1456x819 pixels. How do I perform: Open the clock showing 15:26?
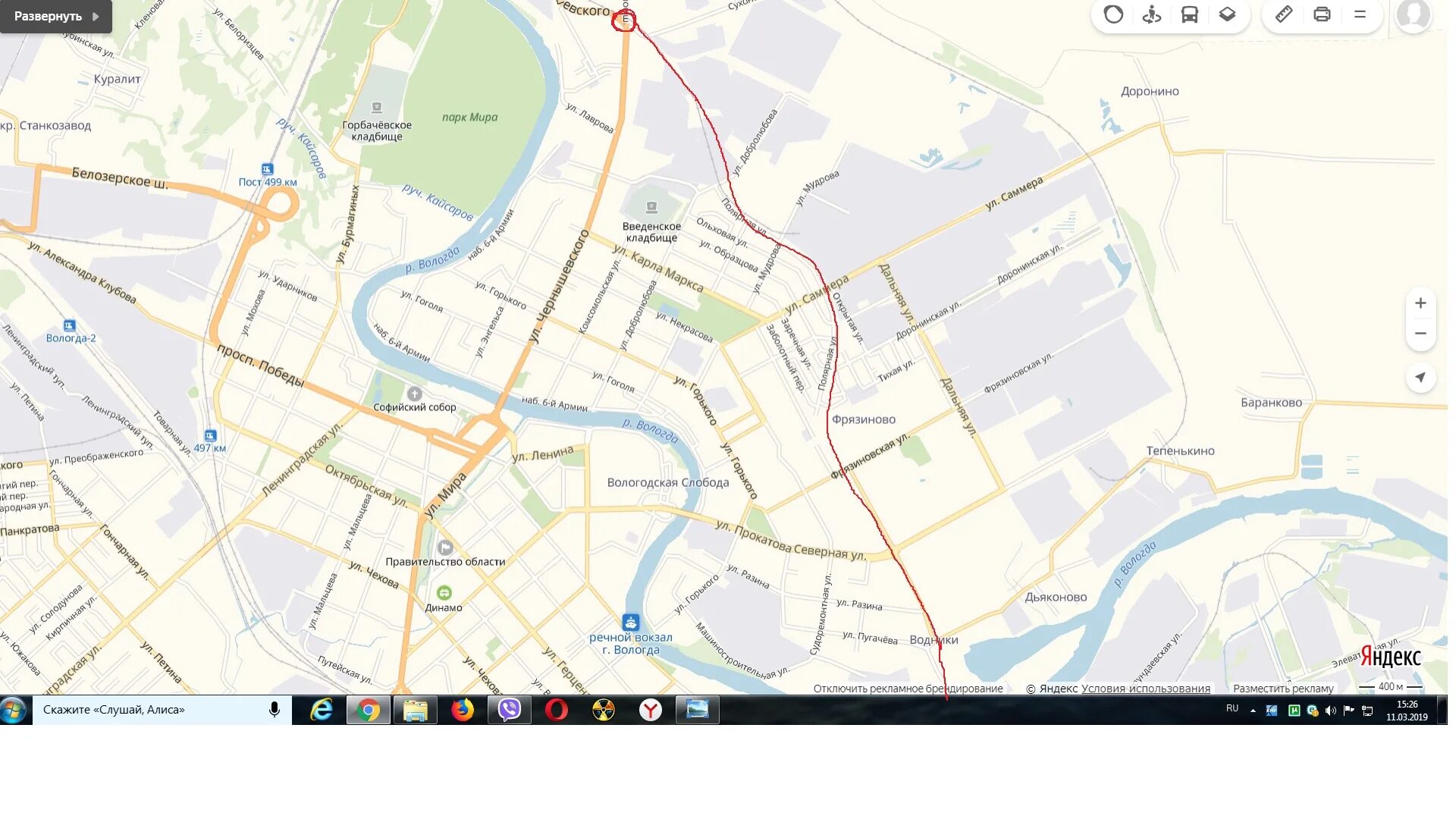point(1407,711)
